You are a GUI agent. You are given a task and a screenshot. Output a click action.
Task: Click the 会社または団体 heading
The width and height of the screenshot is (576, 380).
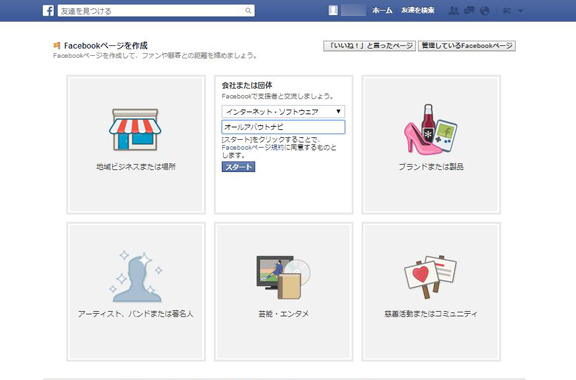coord(247,86)
